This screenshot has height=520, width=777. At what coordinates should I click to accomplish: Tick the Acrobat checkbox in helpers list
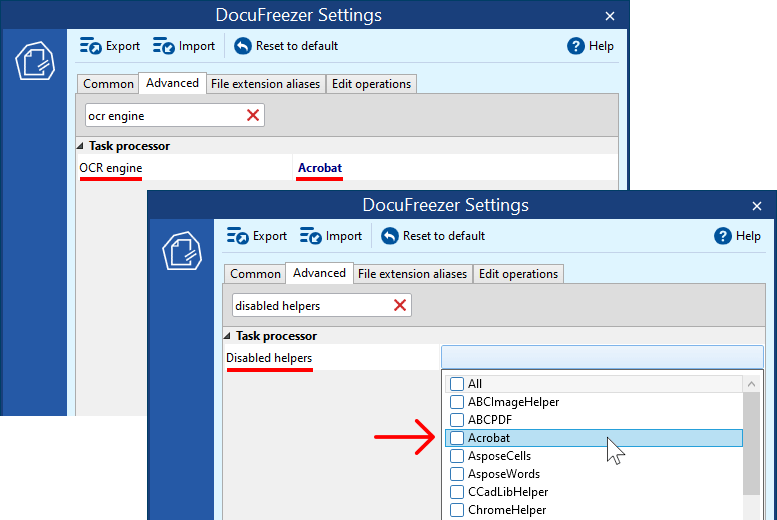[457, 438]
